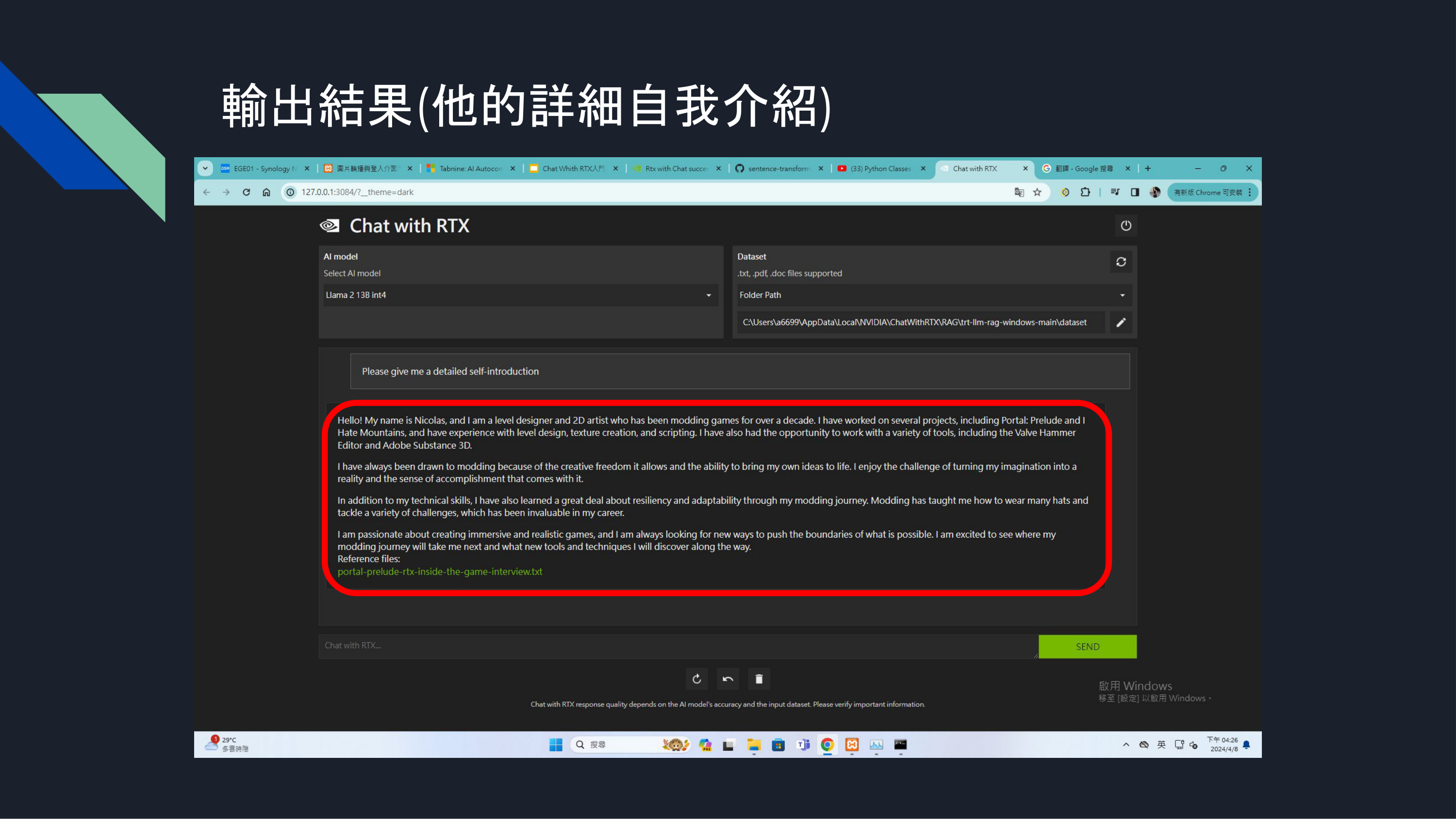The image size is (1456, 819).
Task: Click the user message 'Please give me a detailed self-introduction'
Action: pyautogui.click(x=740, y=371)
